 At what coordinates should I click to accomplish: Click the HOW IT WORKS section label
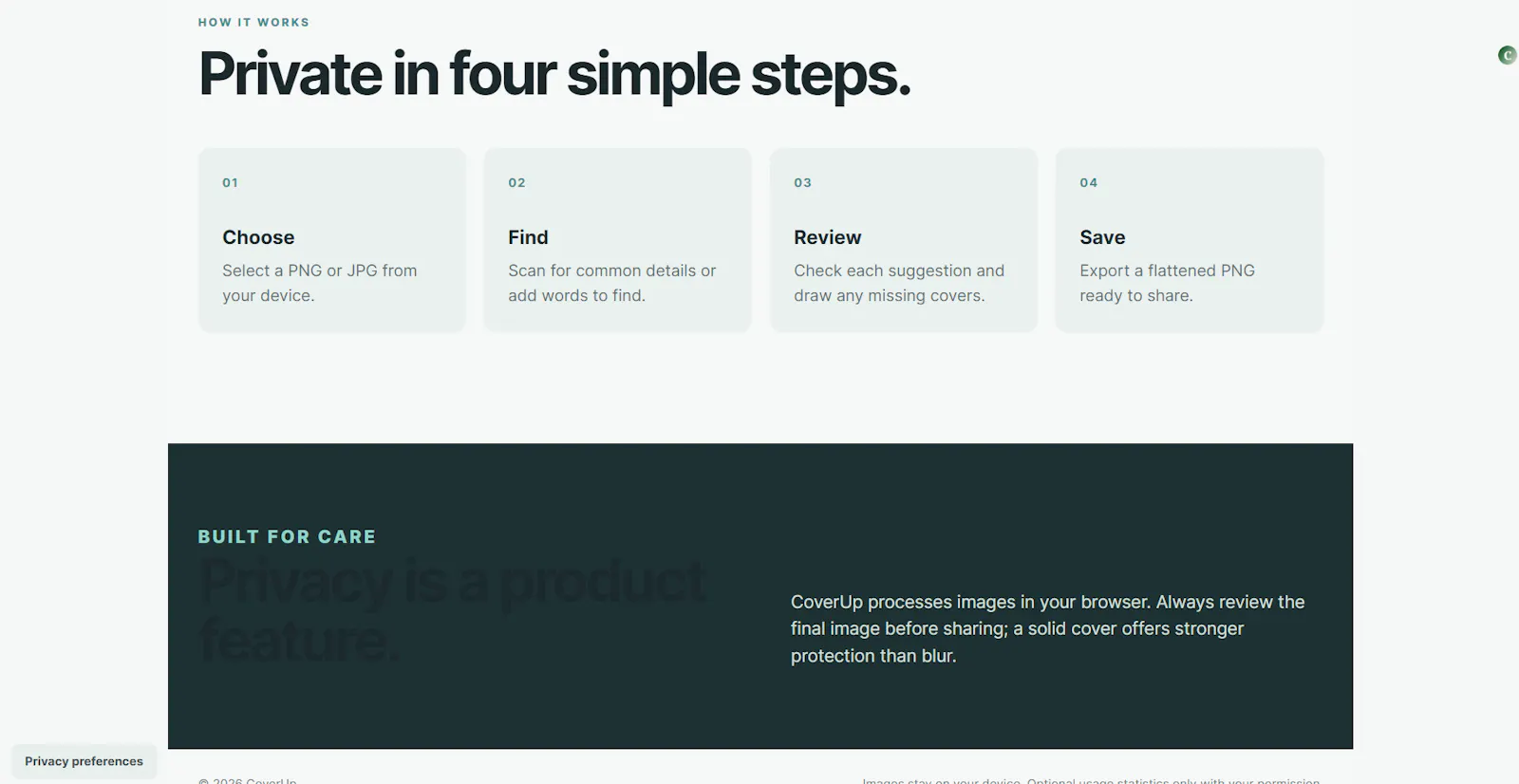253,22
